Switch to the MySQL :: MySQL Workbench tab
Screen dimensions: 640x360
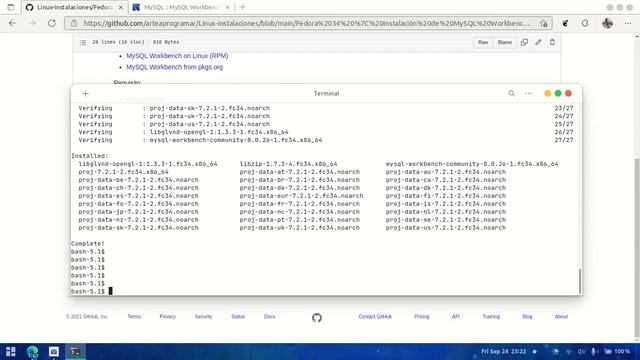(182, 7)
